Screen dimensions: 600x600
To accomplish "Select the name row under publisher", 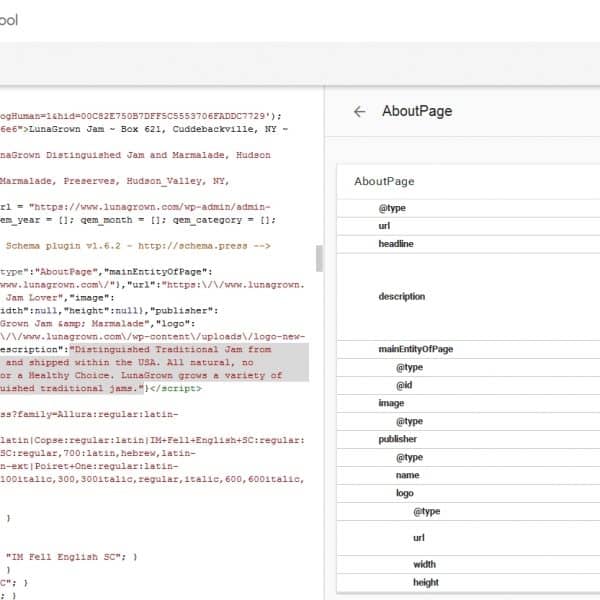I will [468, 475].
